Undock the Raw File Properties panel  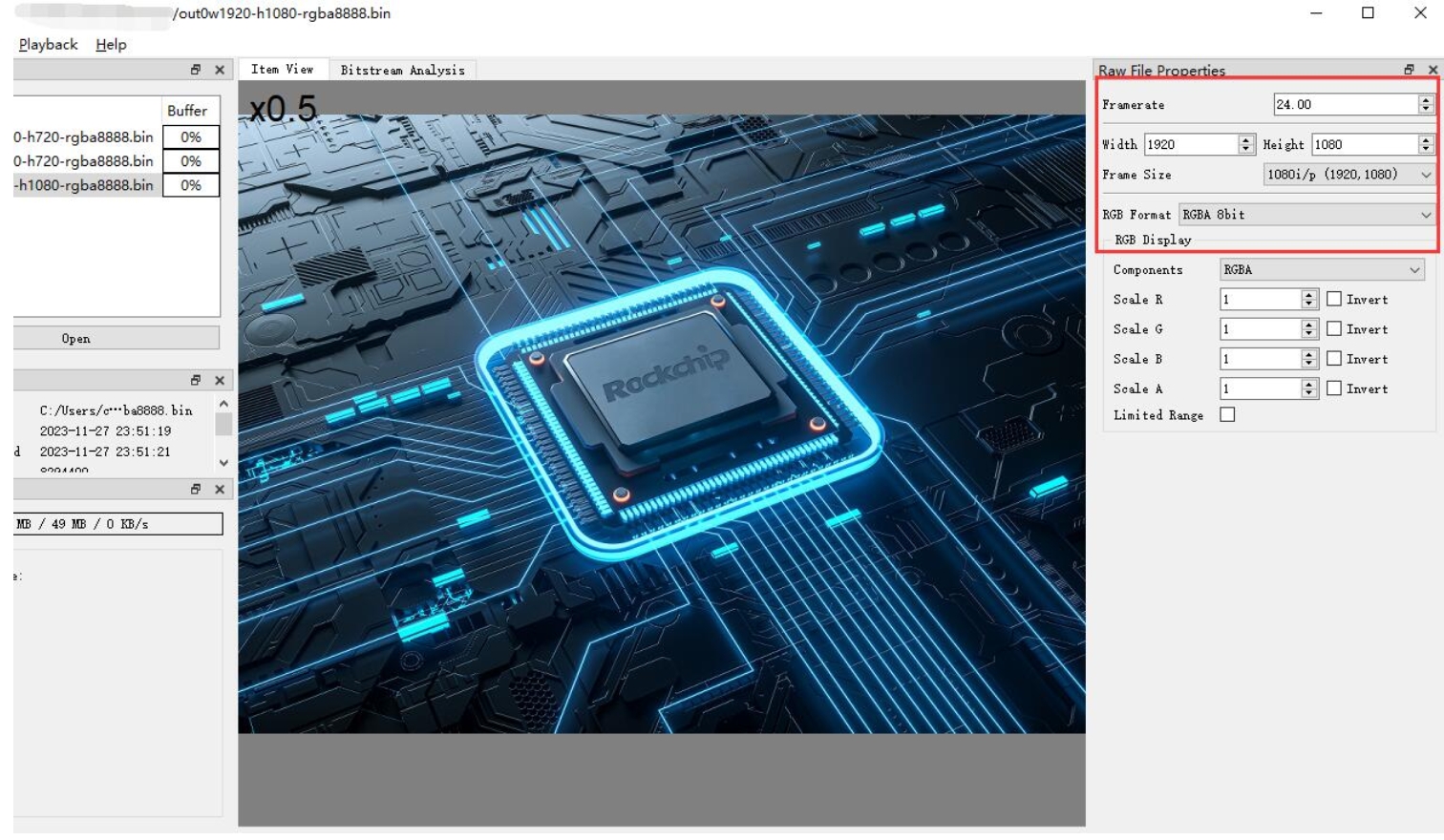click(x=1409, y=70)
